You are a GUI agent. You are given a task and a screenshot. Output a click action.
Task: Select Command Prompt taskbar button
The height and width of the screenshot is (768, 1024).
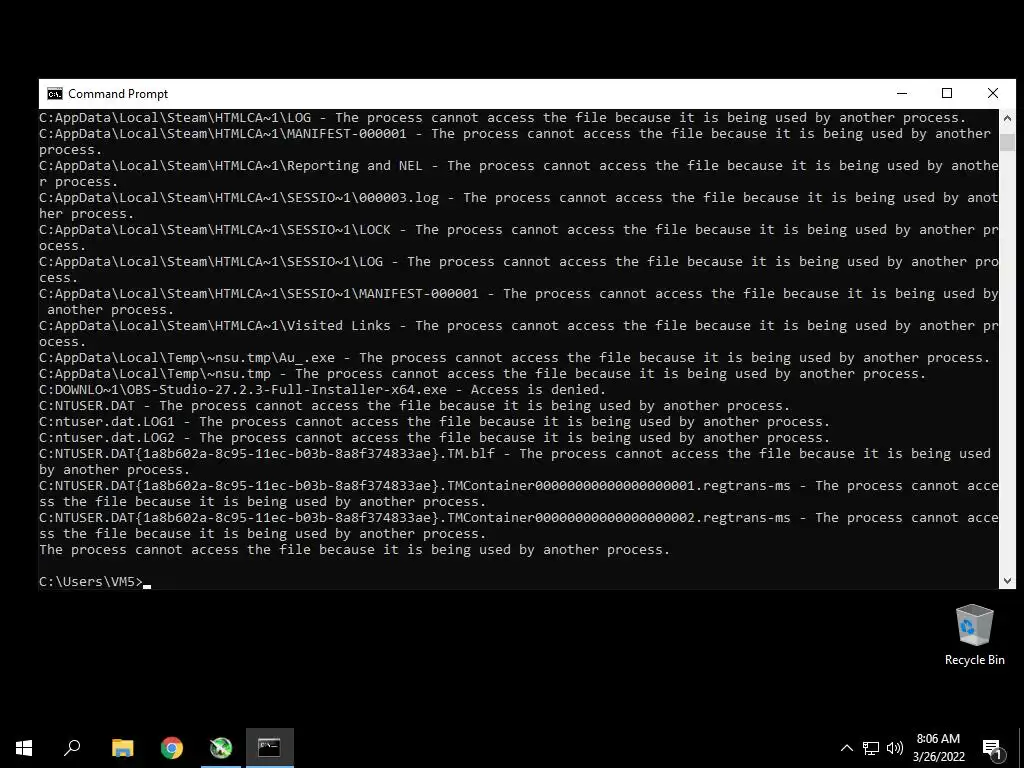269,748
